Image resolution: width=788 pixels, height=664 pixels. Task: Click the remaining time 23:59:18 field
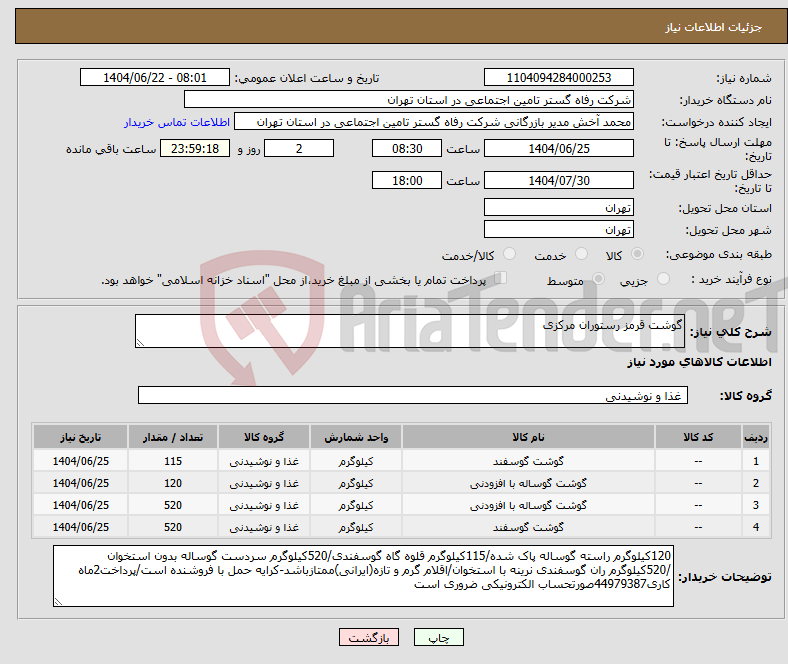click(x=194, y=148)
